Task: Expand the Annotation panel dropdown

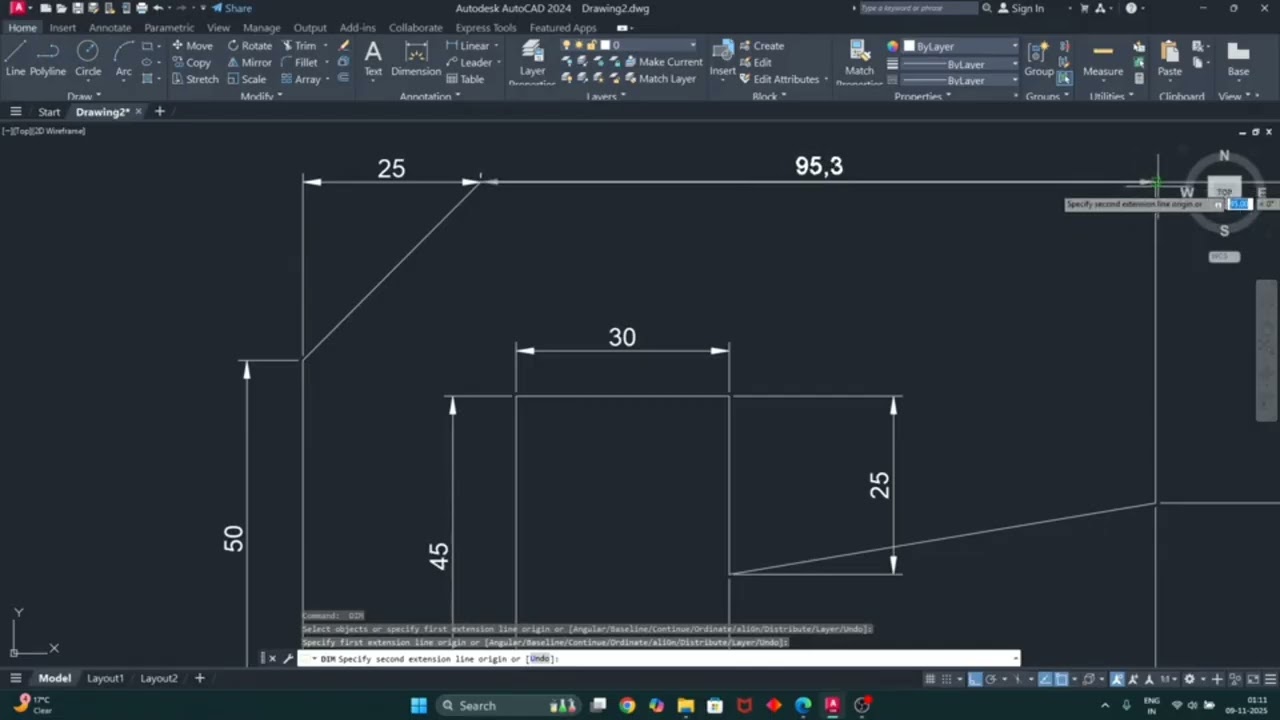Action: 430,97
